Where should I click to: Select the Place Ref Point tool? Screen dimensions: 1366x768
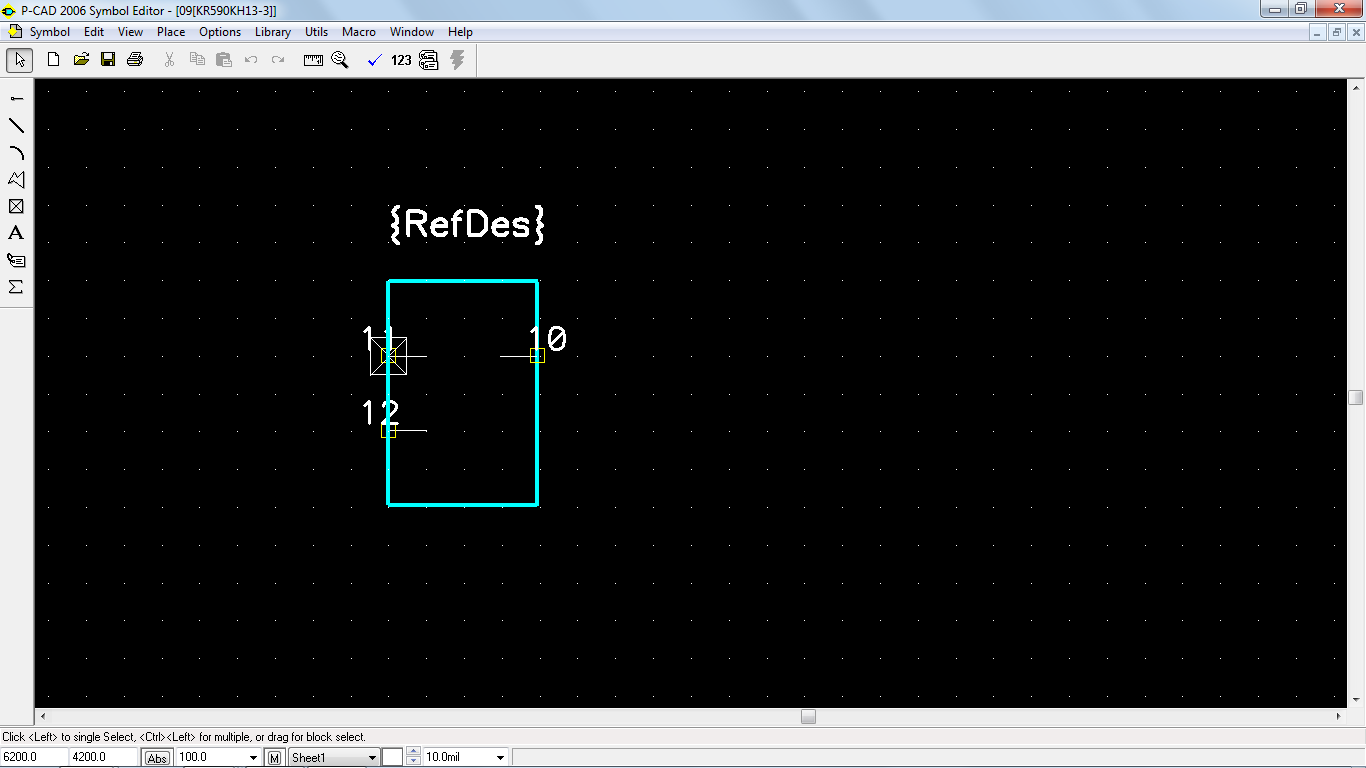[16, 206]
